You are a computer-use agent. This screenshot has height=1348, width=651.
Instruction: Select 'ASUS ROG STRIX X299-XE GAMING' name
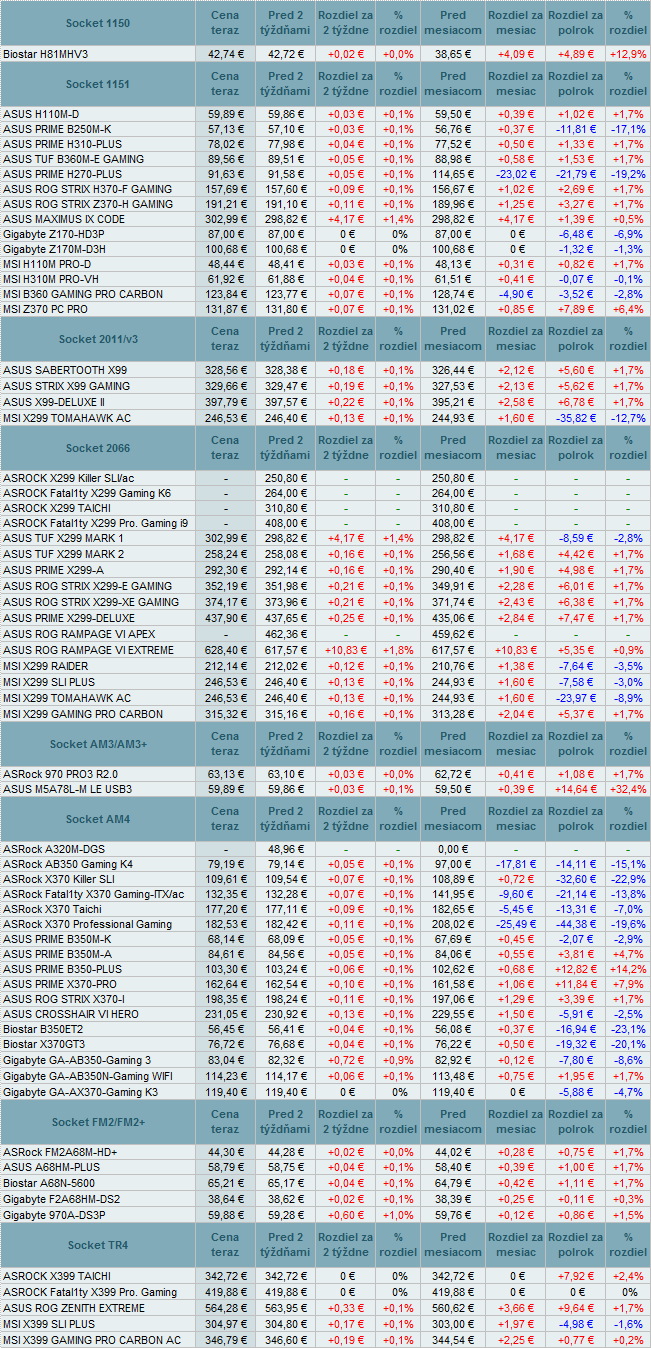pyautogui.click(x=91, y=602)
